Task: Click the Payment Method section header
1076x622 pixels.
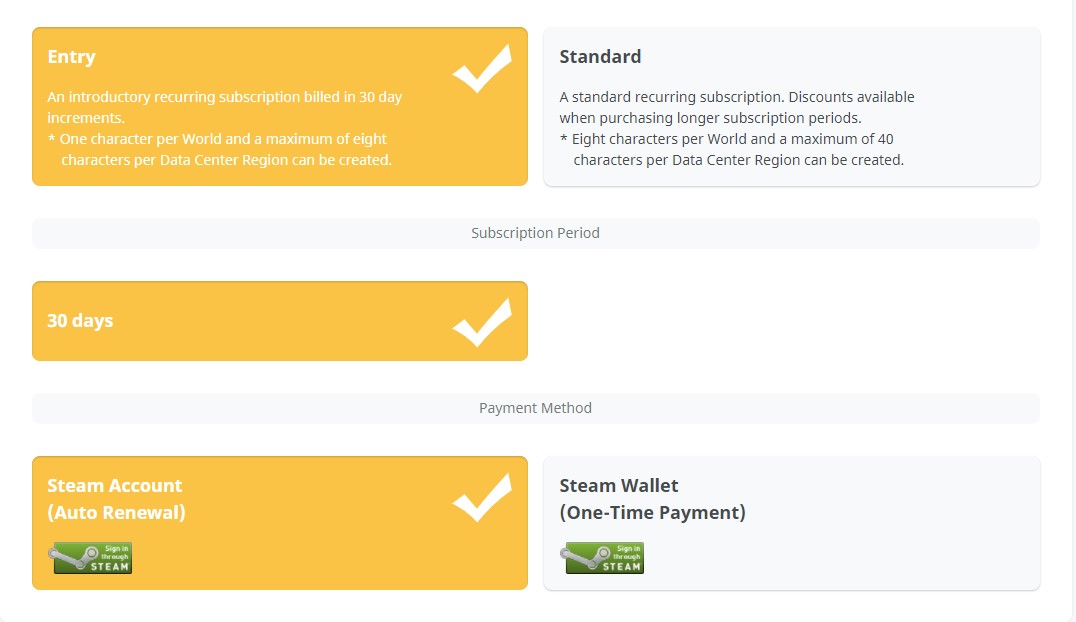Action: click(535, 408)
